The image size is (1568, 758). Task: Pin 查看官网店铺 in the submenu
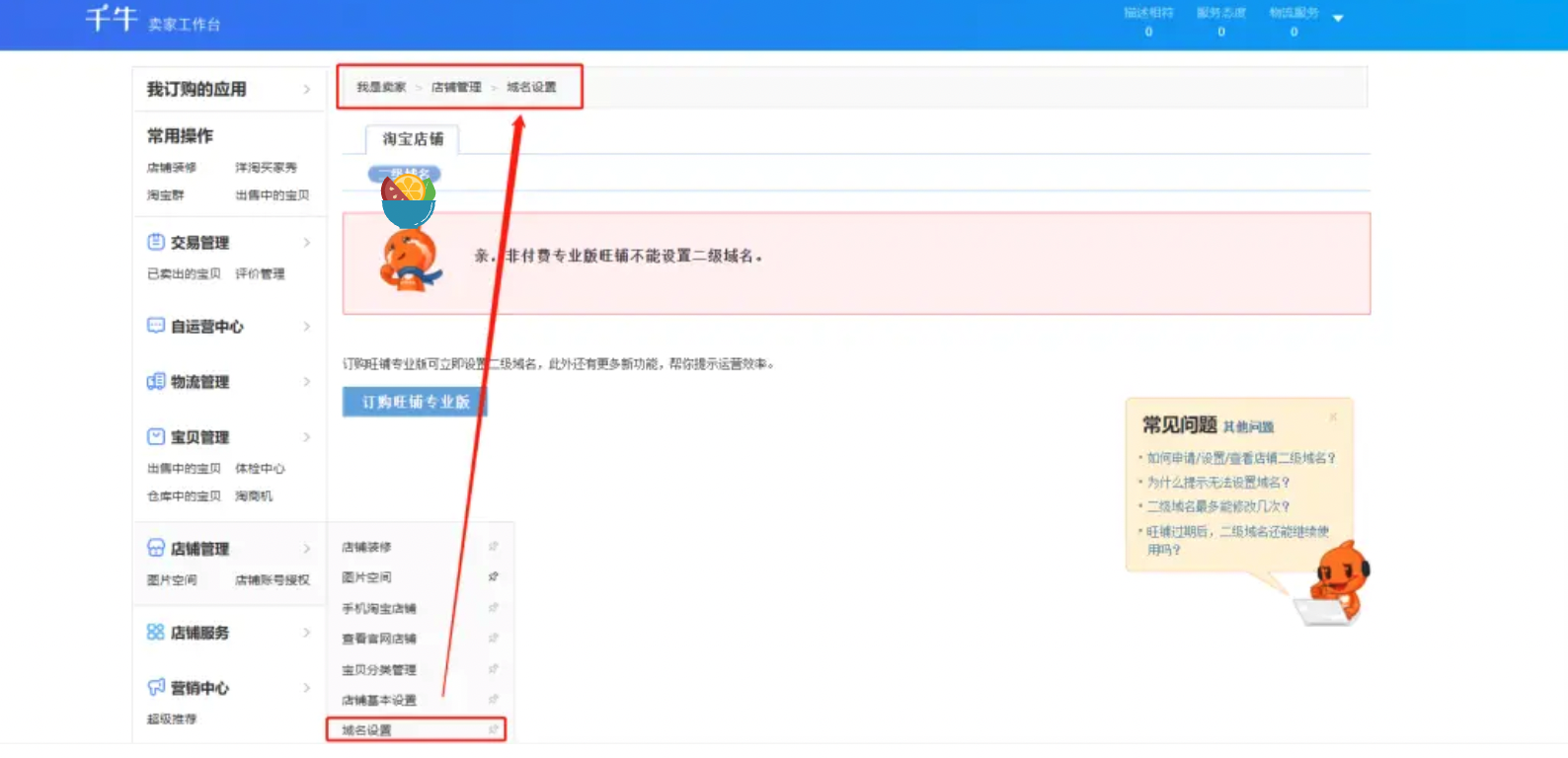click(493, 638)
